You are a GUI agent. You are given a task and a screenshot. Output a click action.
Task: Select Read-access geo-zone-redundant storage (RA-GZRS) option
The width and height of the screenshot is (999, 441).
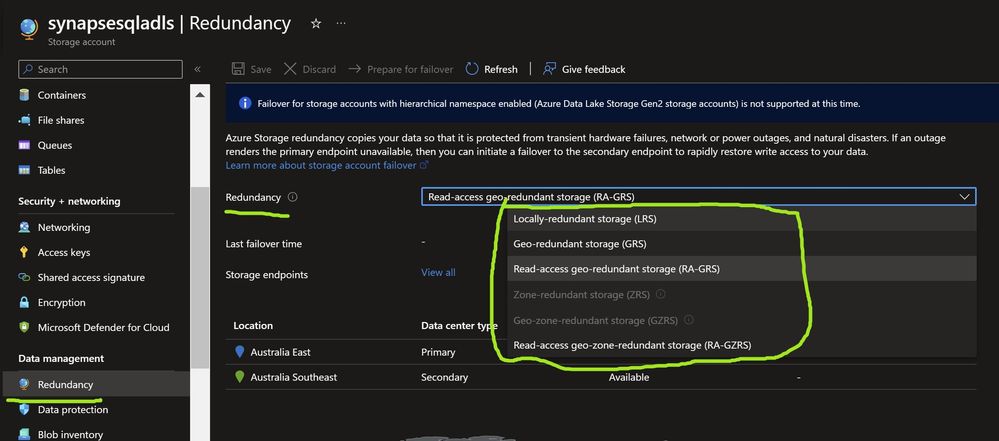pos(742,345)
